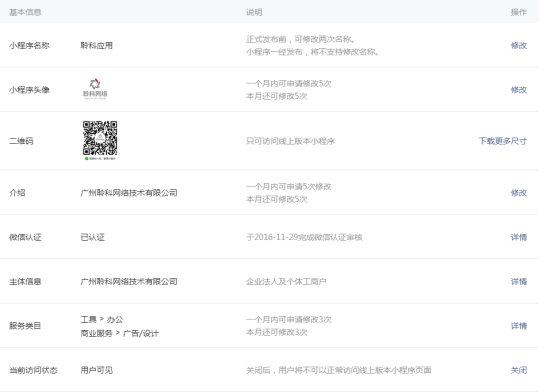Select the 聆科应用 program name text
This screenshot has width=554, height=392.
click(x=96, y=46)
